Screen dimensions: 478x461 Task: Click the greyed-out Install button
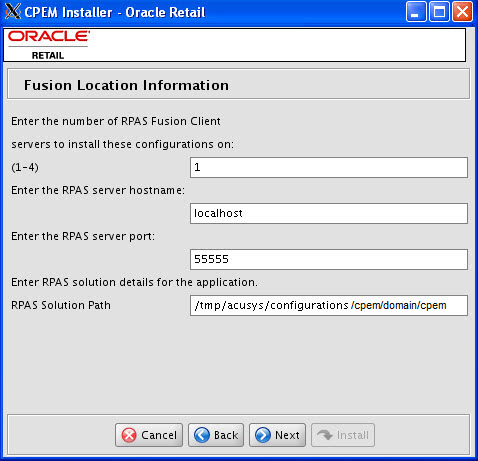pos(343,435)
